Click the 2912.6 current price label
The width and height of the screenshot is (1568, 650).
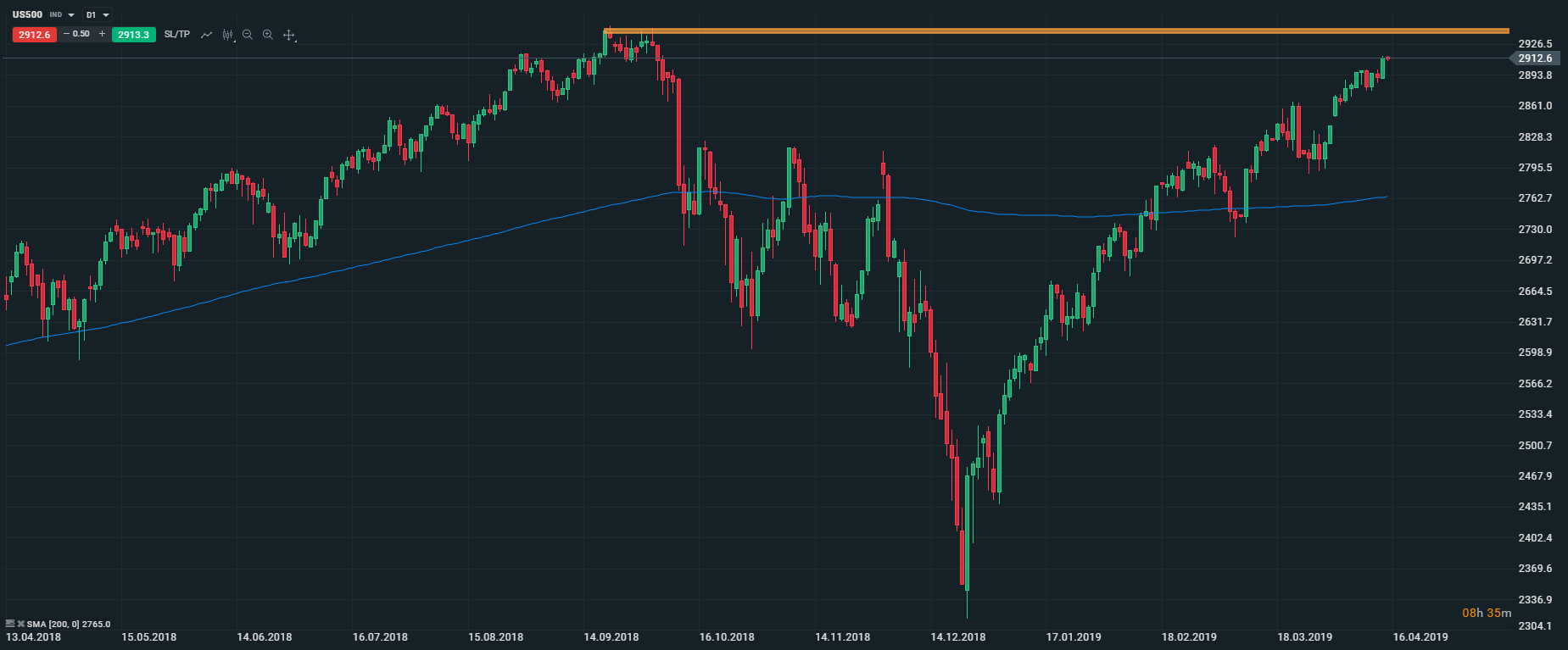1535,58
